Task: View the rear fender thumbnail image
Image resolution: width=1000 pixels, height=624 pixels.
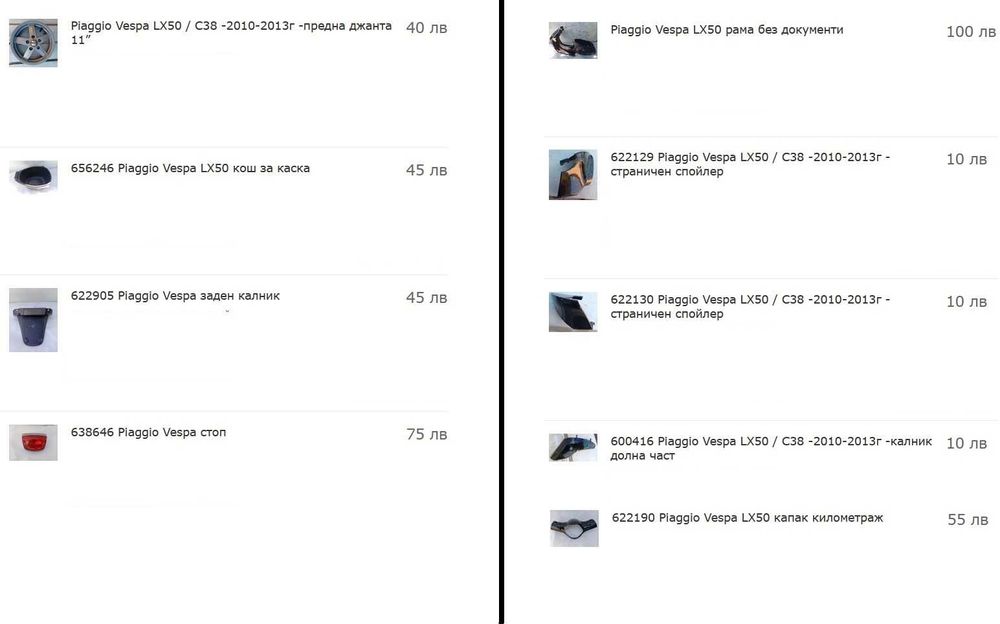Action: tap(33, 320)
